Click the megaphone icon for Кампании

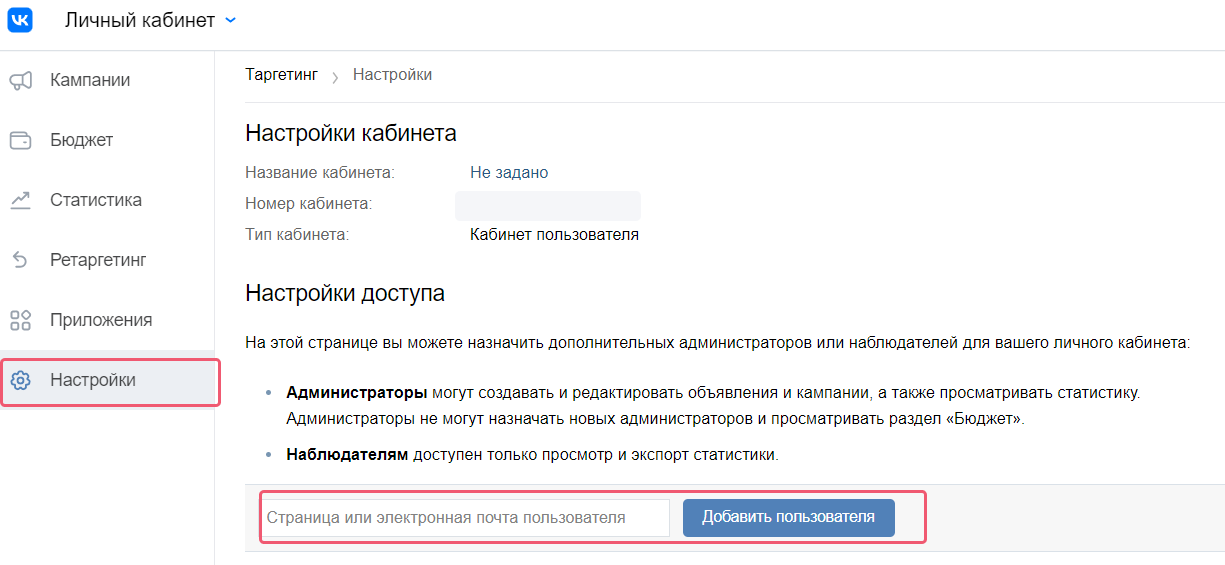click(x=20, y=81)
